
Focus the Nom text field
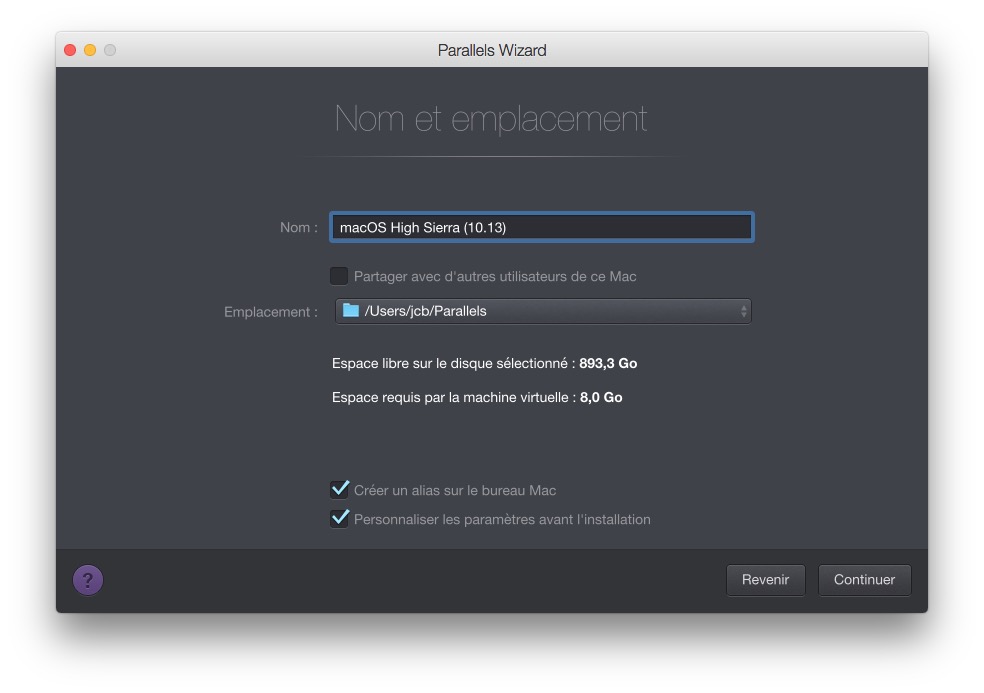[x=542, y=227]
